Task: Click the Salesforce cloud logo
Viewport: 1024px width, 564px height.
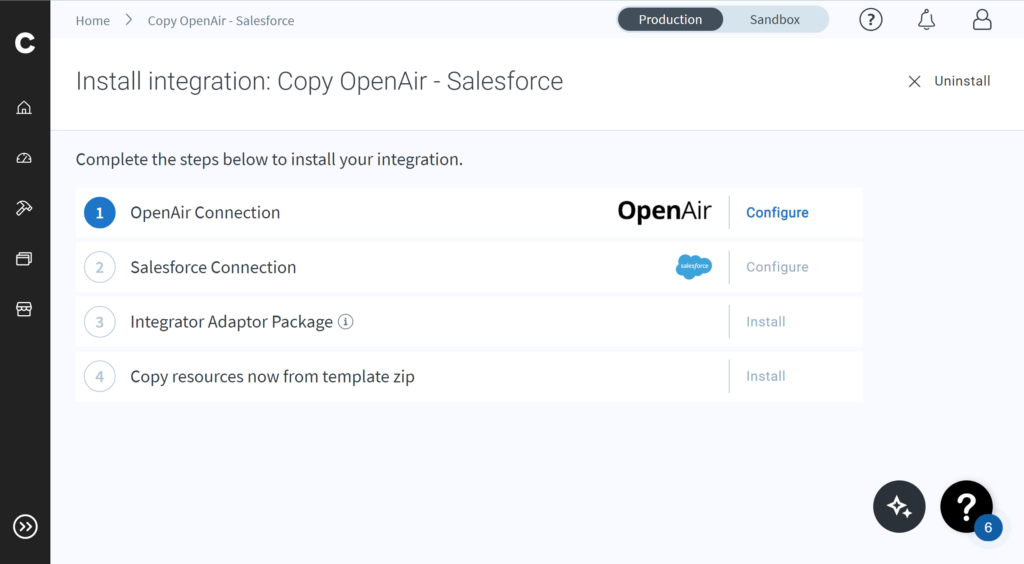Action: 694,266
